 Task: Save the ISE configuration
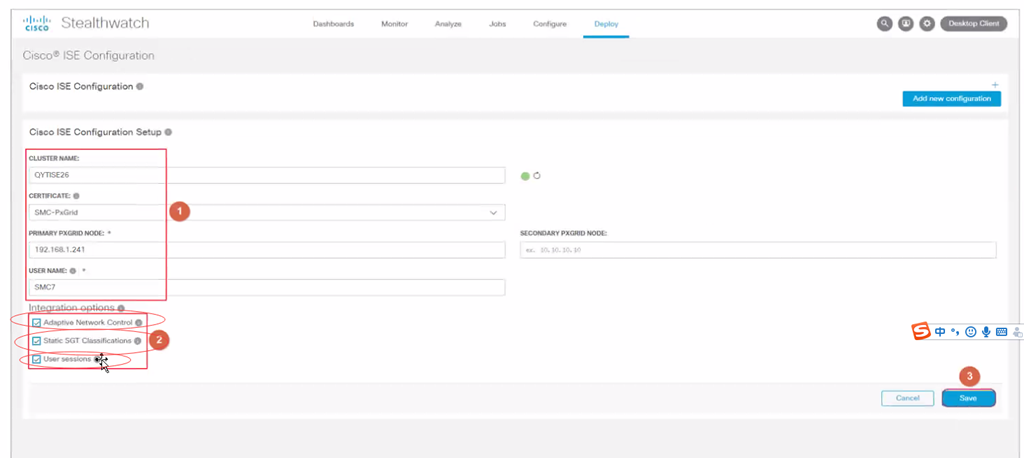pyautogui.click(x=968, y=398)
